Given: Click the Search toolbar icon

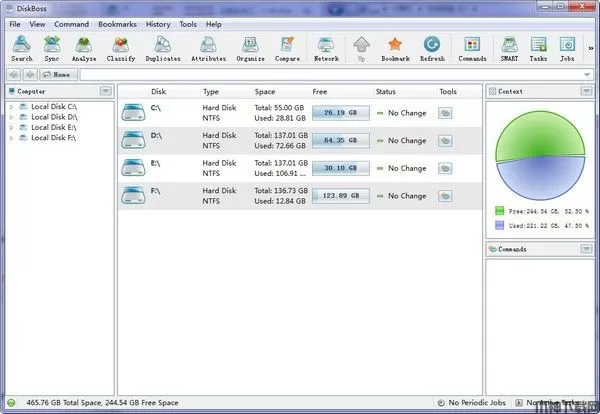Looking at the screenshot, I should [x=21, y=48].
